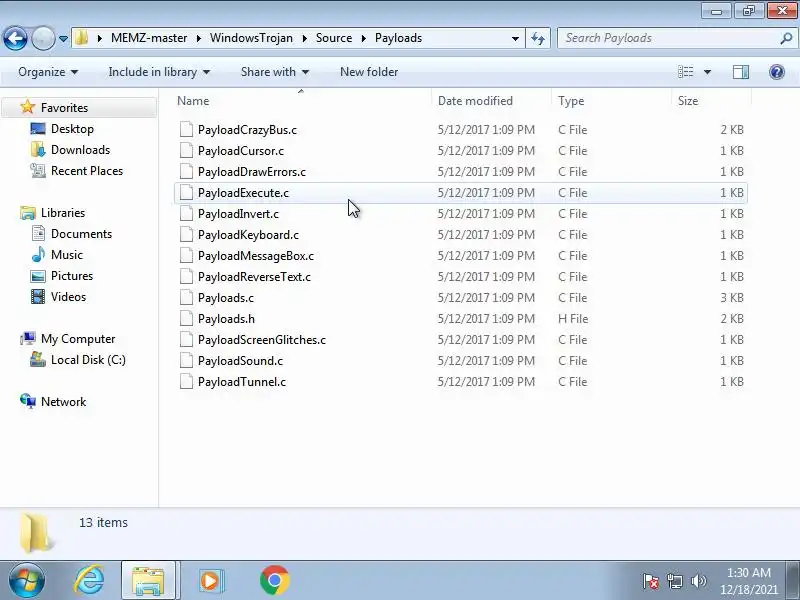800x600 pixels.
Task: Select file PayloadKeyboard.c
Action: click(x=461, y=235)
